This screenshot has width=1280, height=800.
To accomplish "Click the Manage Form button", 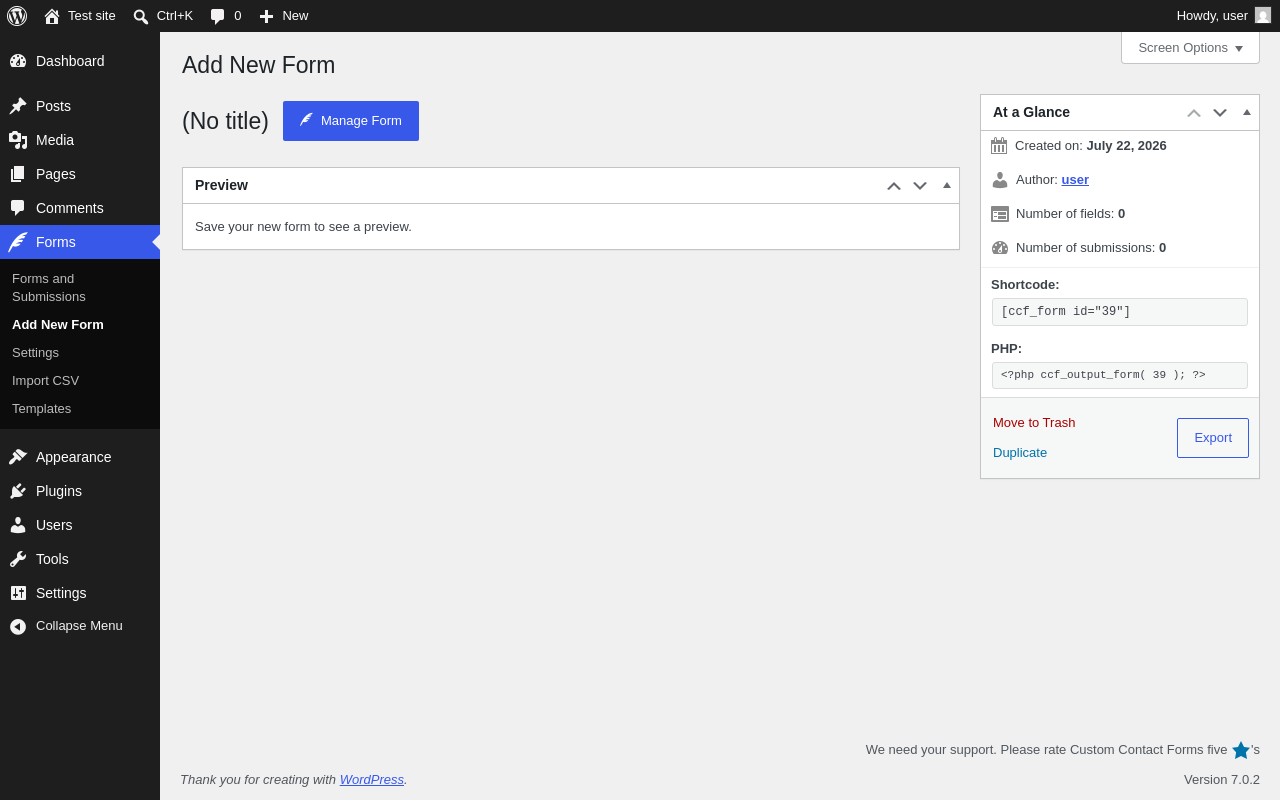I will click(351, 121).
